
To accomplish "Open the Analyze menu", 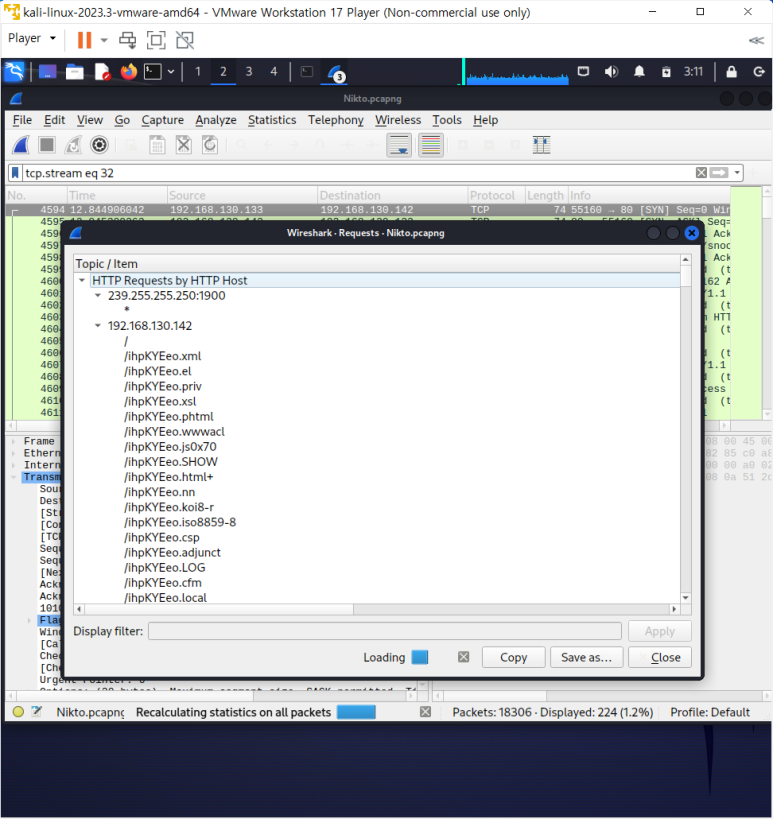I will [x=216, y=120].
